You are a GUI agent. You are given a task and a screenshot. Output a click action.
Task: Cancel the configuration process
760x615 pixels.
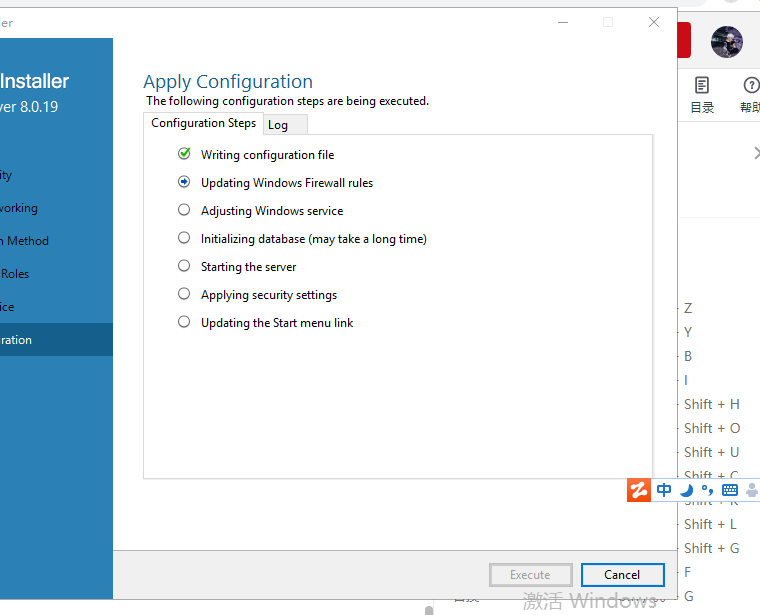coord(622,575)
